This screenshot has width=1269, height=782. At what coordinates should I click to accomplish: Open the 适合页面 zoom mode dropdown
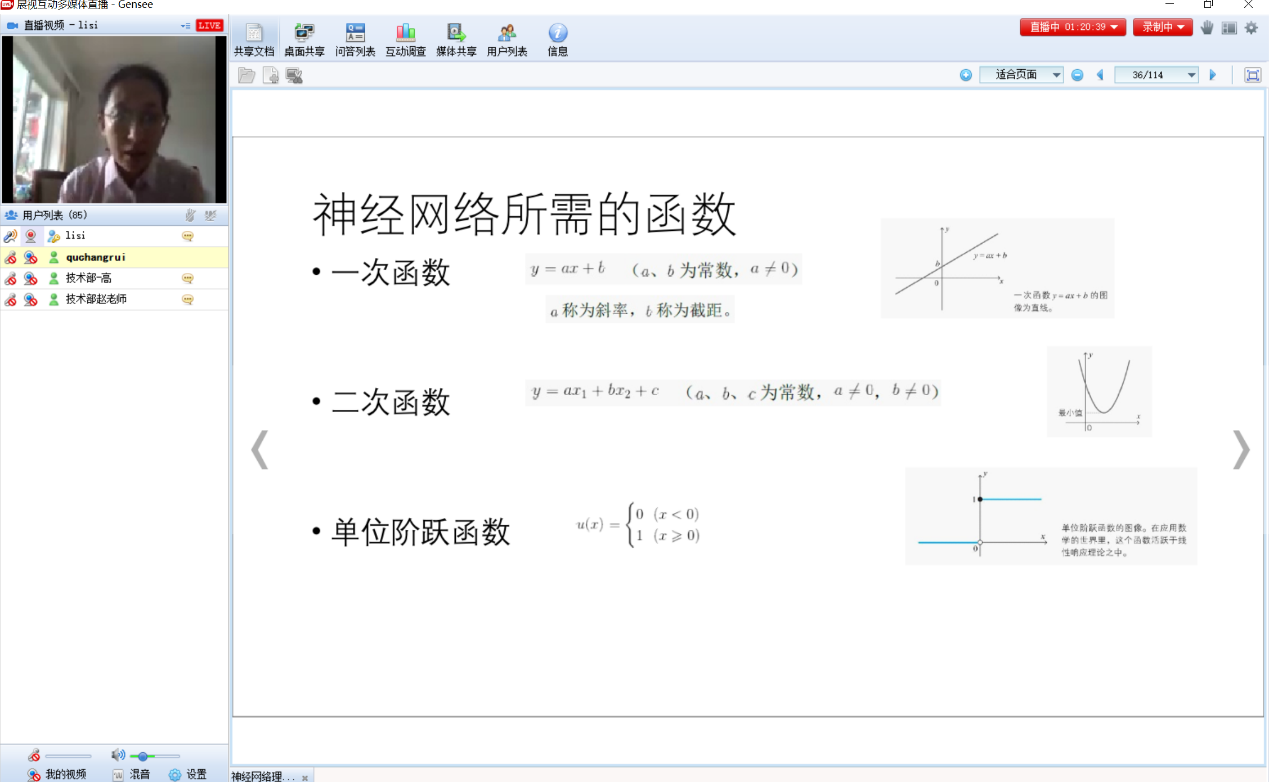click(x=1021, y=75)
